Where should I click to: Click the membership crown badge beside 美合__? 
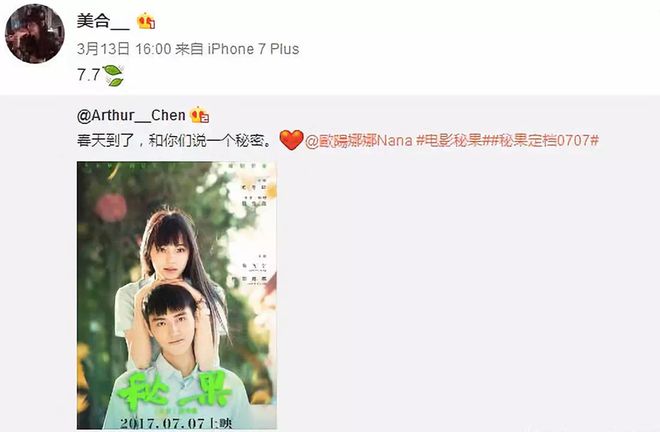tap(146, 21)
